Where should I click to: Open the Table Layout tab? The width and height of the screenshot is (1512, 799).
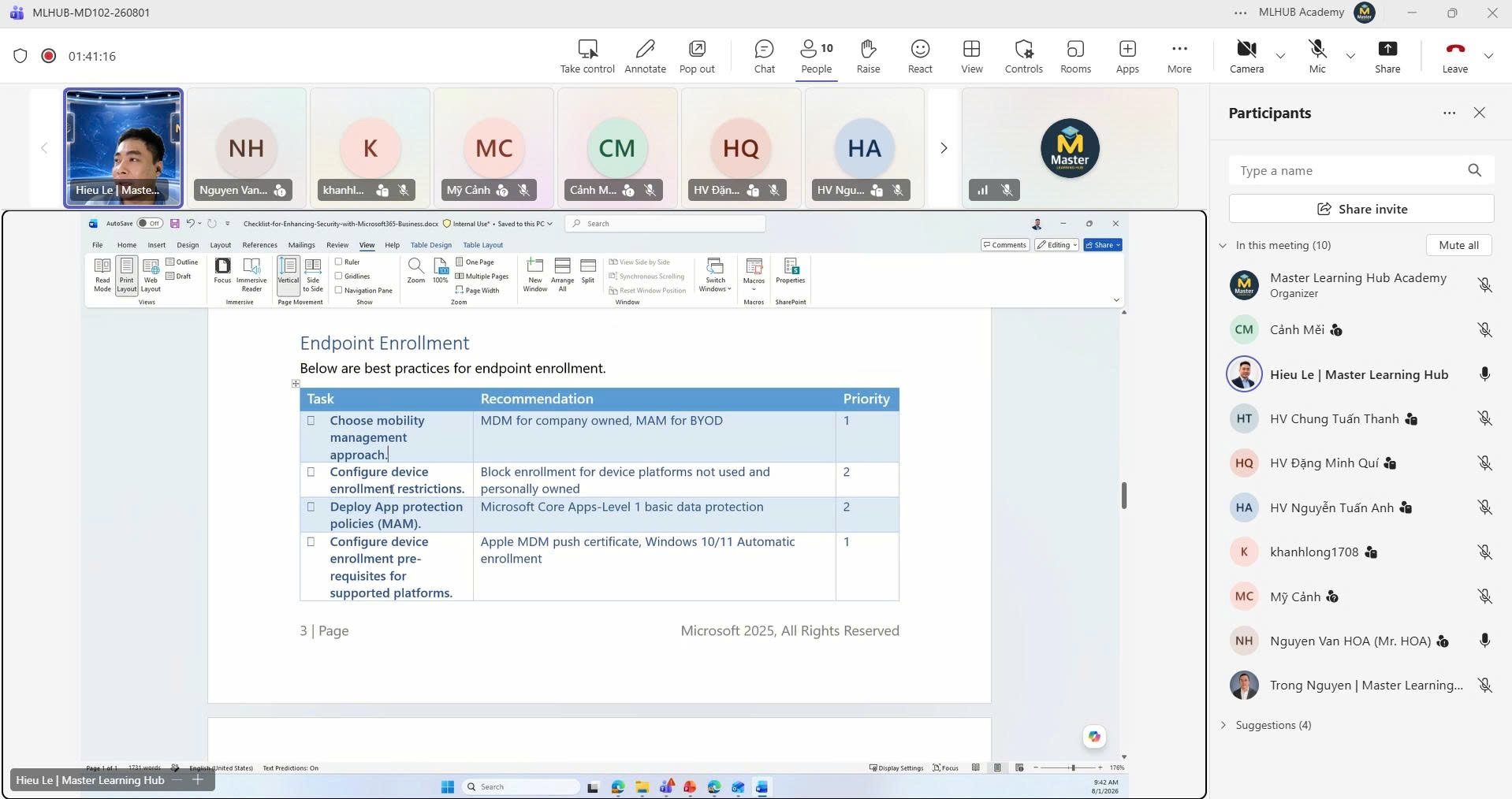[x=482, y=245]
